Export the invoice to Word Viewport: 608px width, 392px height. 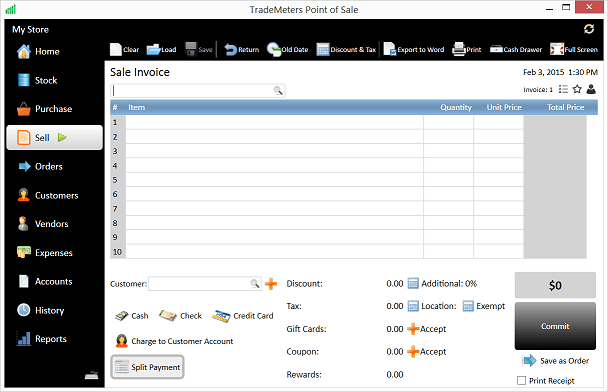pyautogui.click(x=414, y=50)
